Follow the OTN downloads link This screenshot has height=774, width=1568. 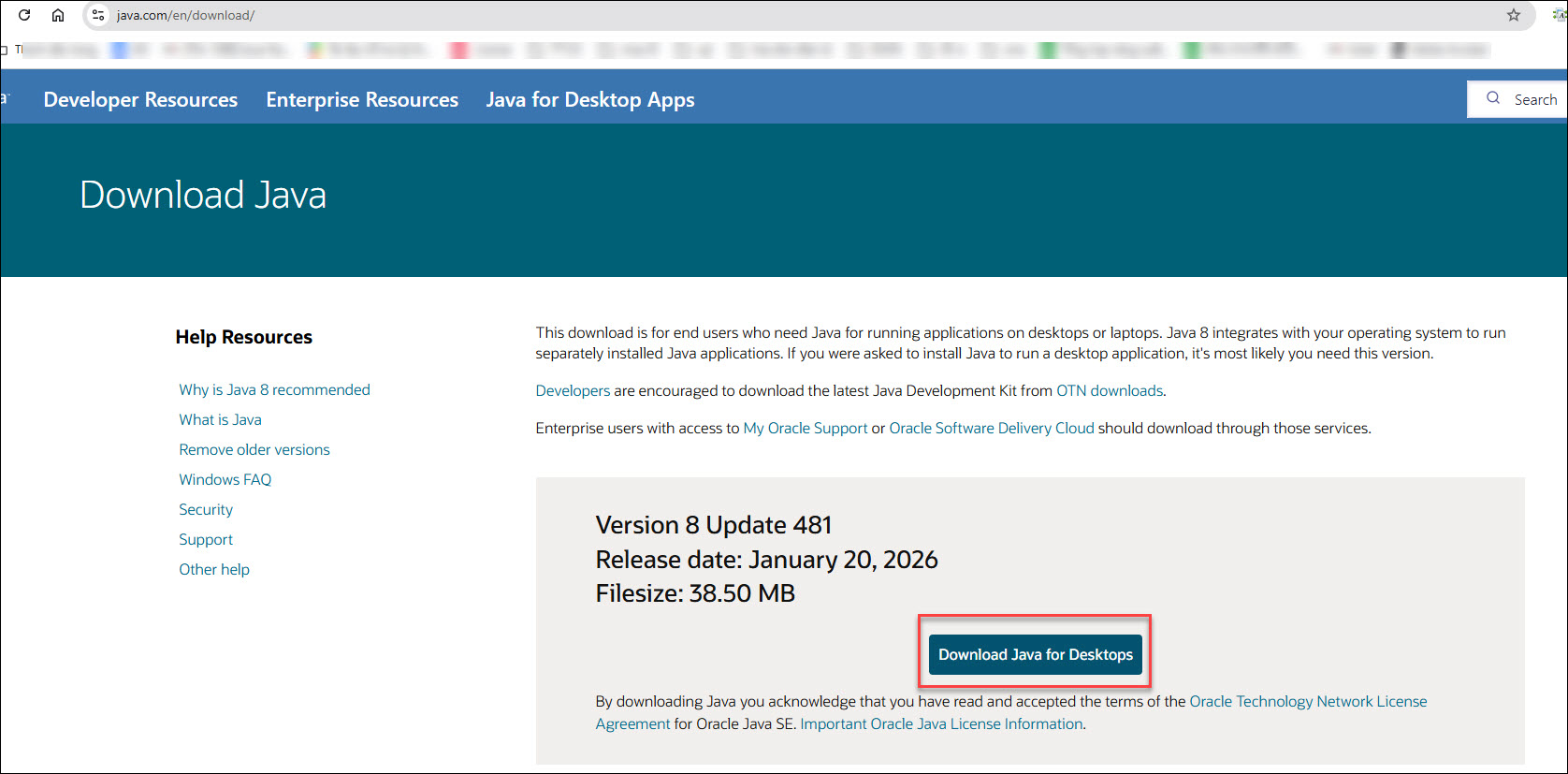[1110, 390]
